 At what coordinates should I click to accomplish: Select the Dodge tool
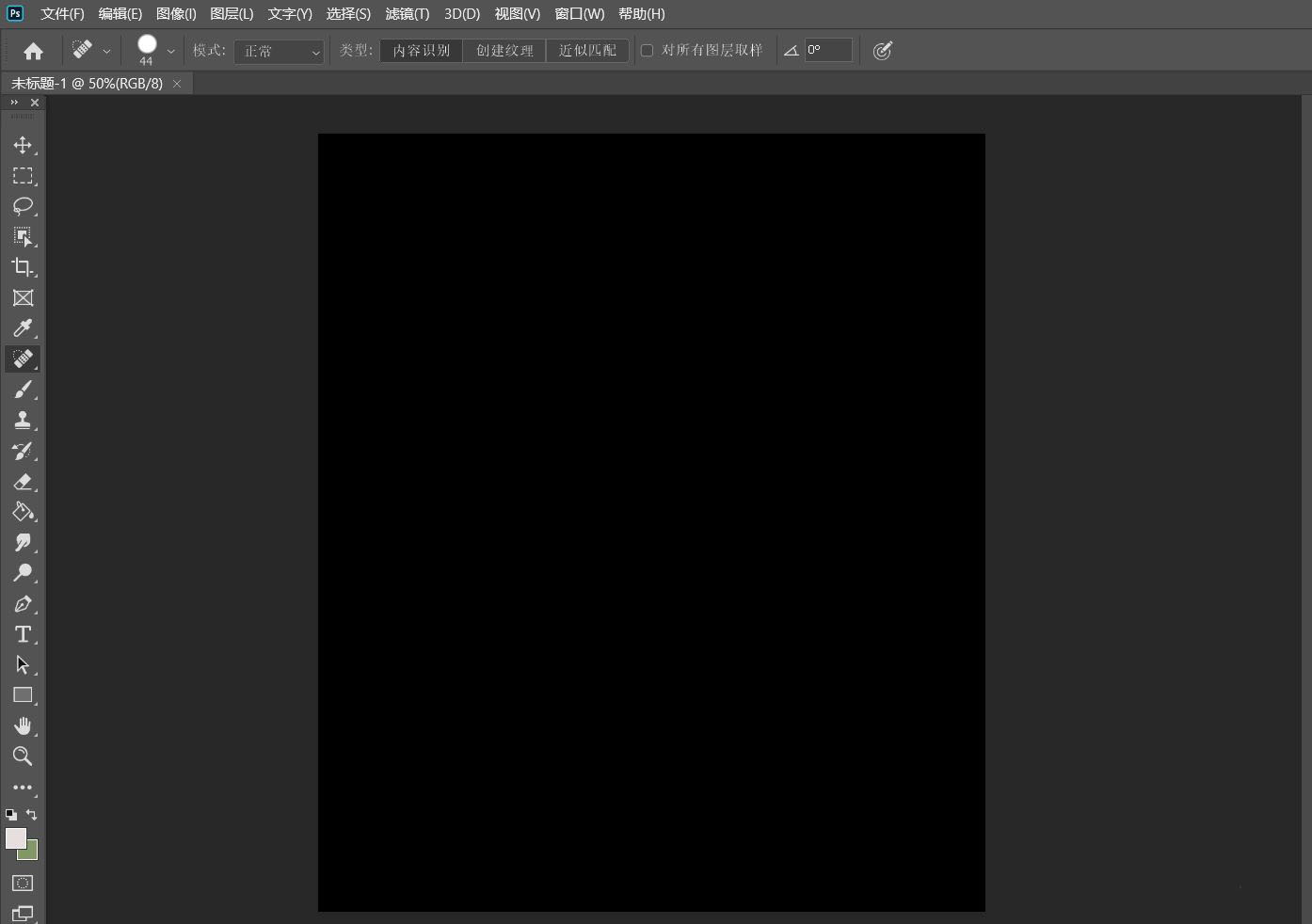click(x=23, y=573)
